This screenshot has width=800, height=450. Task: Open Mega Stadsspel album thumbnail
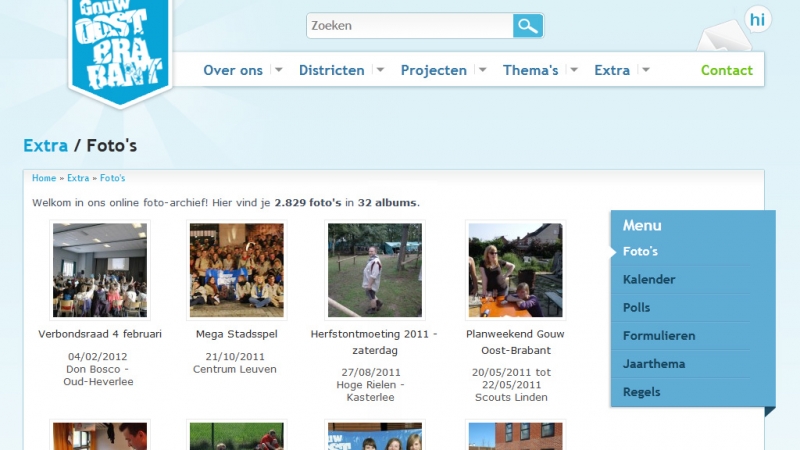[x=237, y=270]
